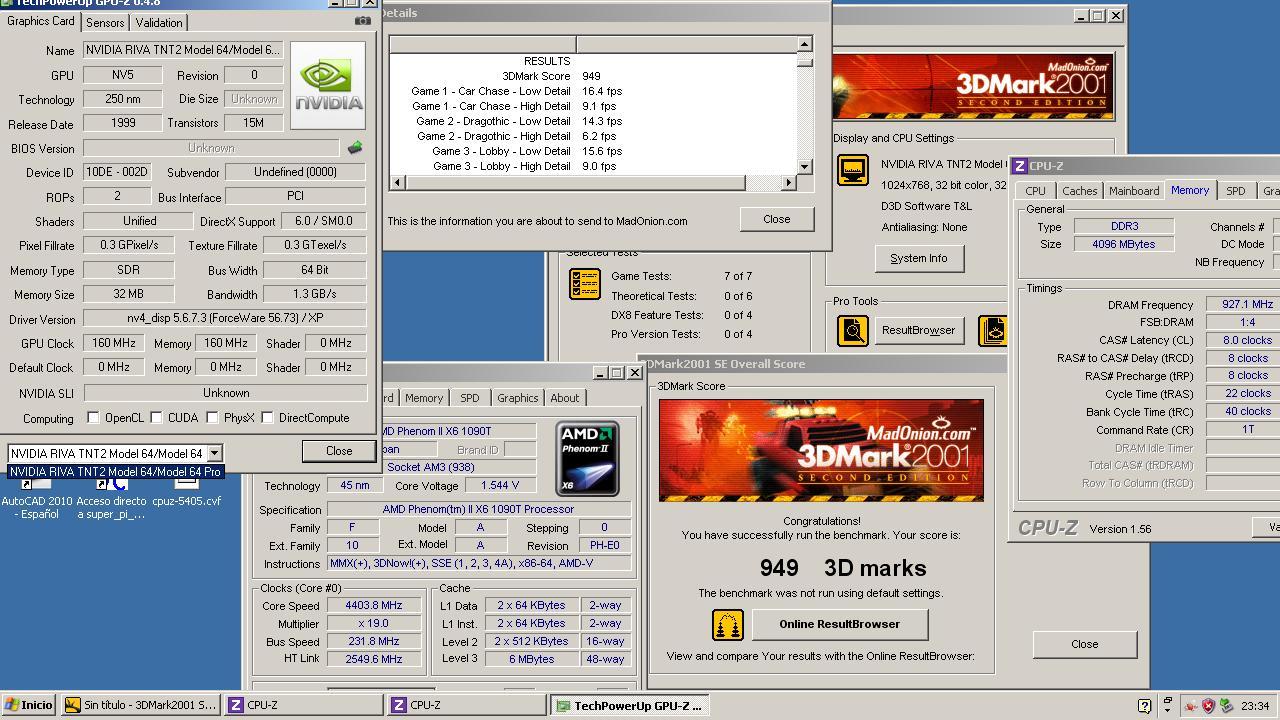
Task: Click magnifier icon next to ResultBrowser button
Action: point(852,330)
